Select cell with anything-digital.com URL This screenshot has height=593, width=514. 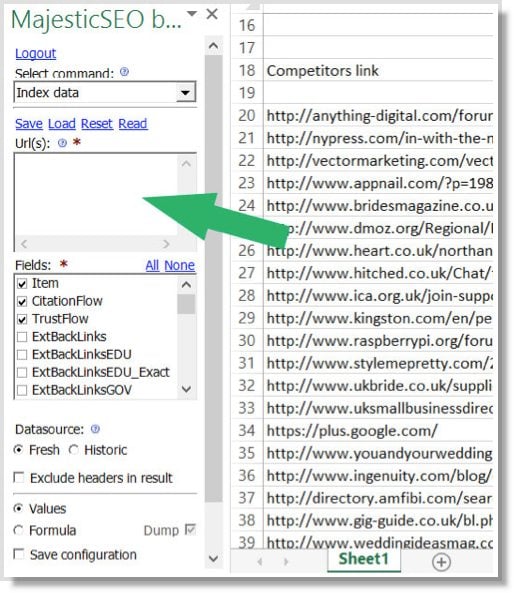(378, 115)
